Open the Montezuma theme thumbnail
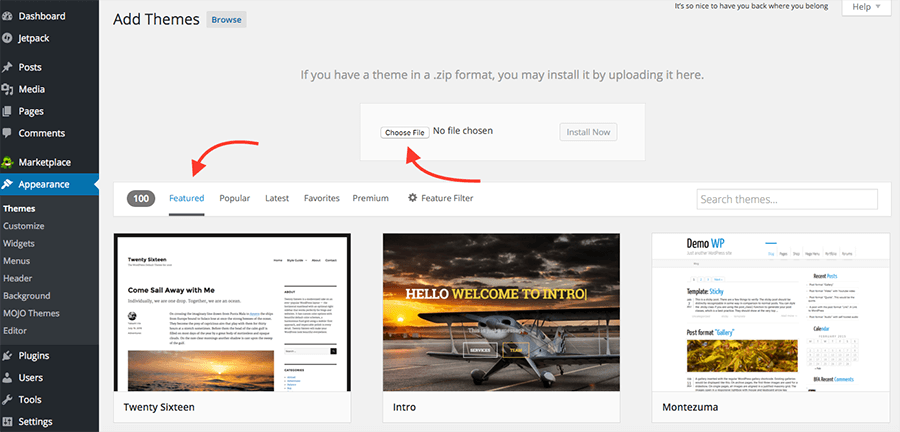 pos(770,312)
